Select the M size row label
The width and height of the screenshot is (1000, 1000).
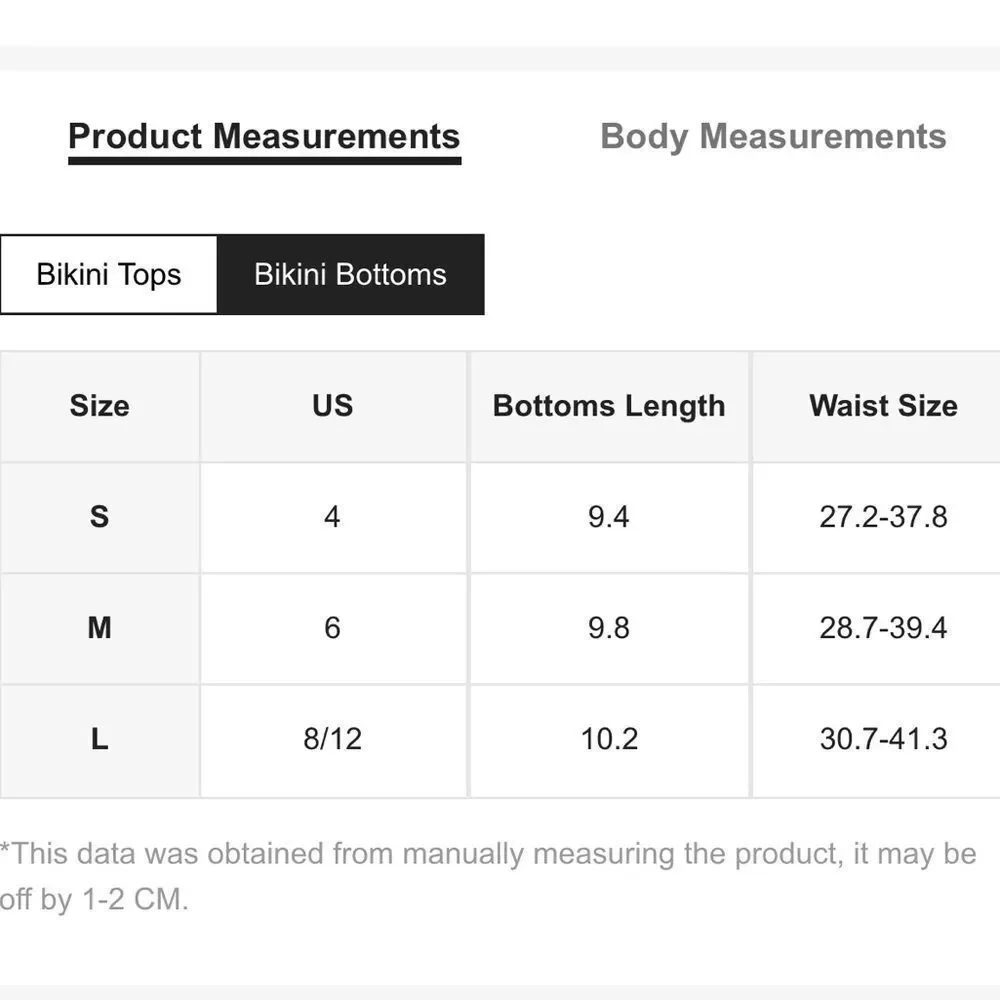coord(99,628)
